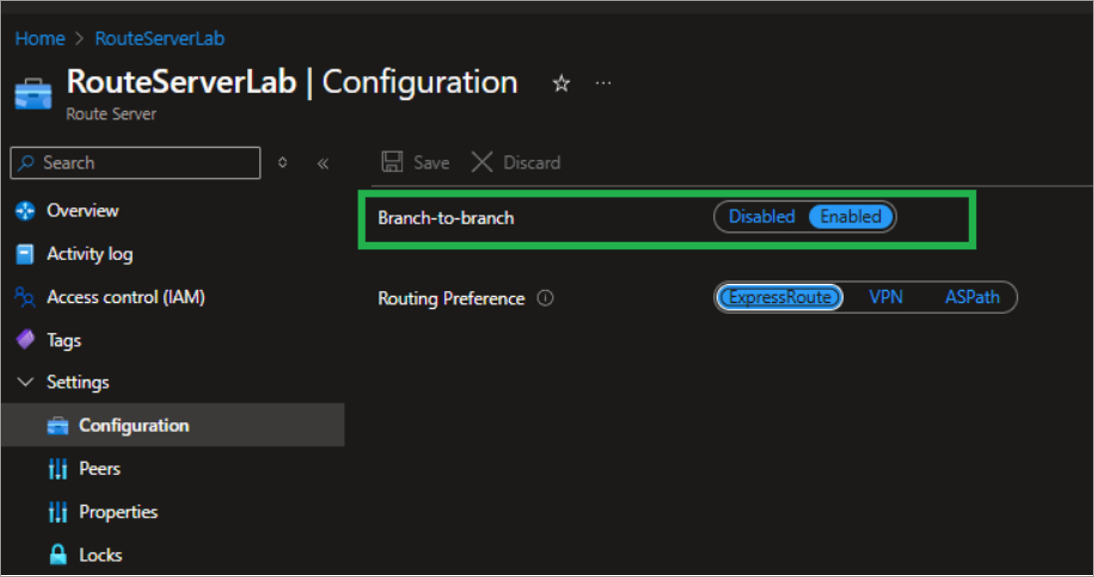
Task: Select ASPath routing preference
Action: pyautogui.click(x=972, y=297)
